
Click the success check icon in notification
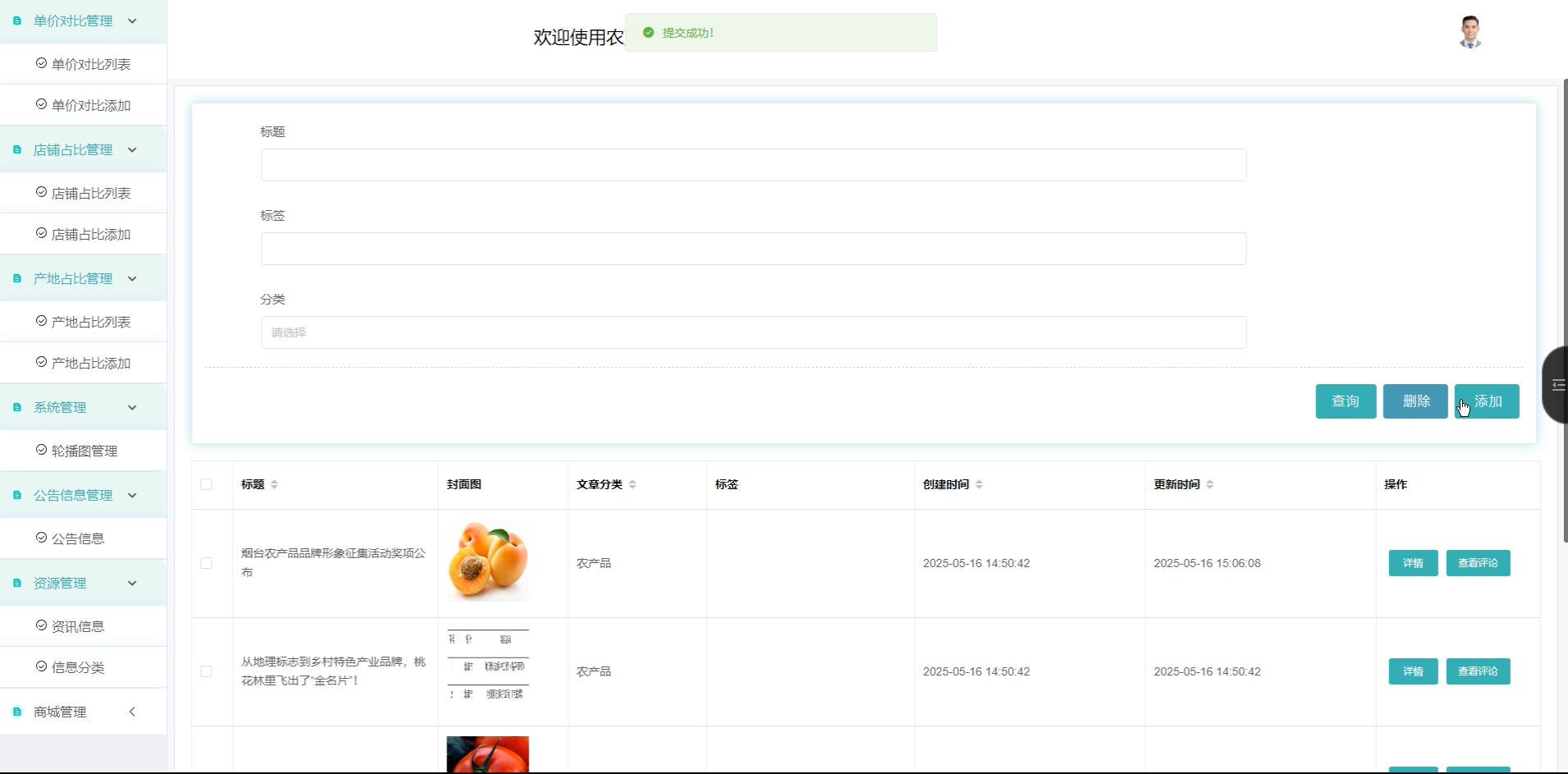pyautogui.click(x=648, y=33)
